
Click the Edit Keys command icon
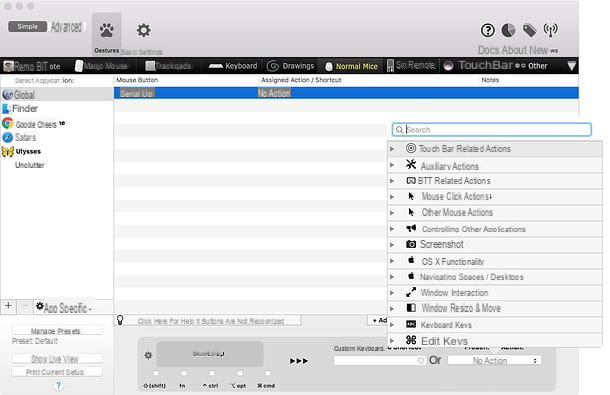(x=411, y=340)
